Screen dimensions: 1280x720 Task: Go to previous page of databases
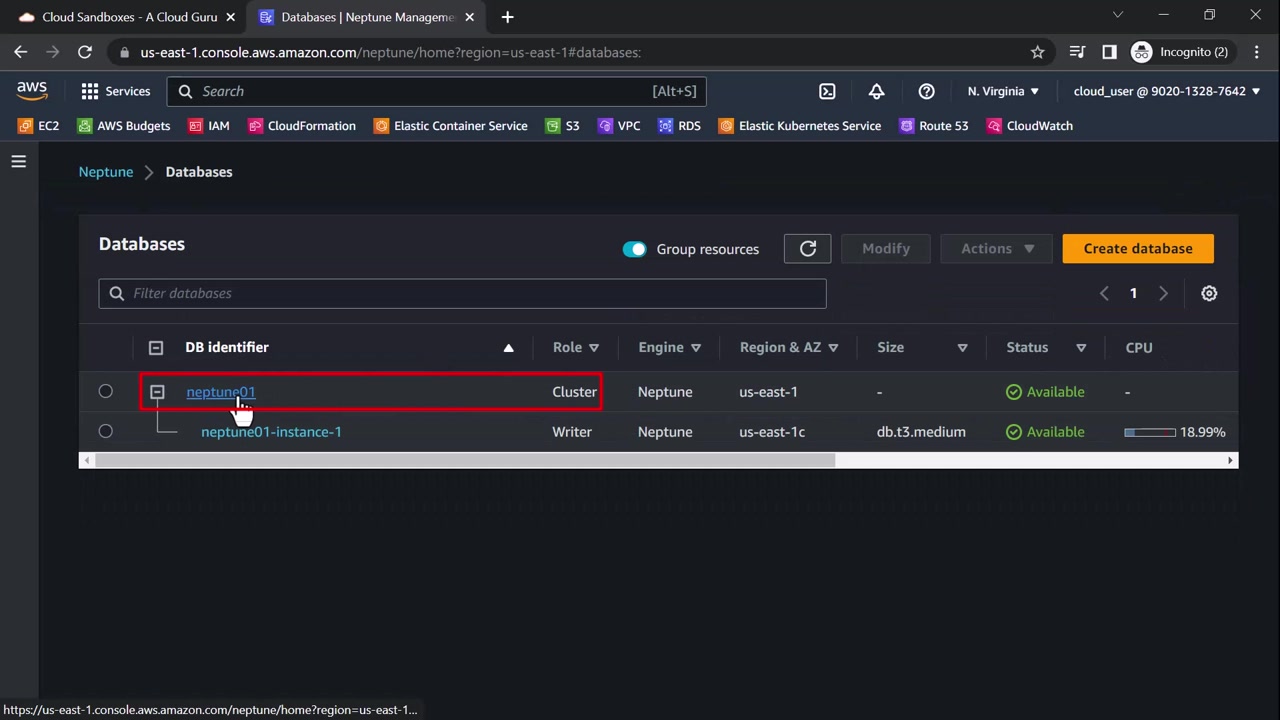coord(1104,293)
